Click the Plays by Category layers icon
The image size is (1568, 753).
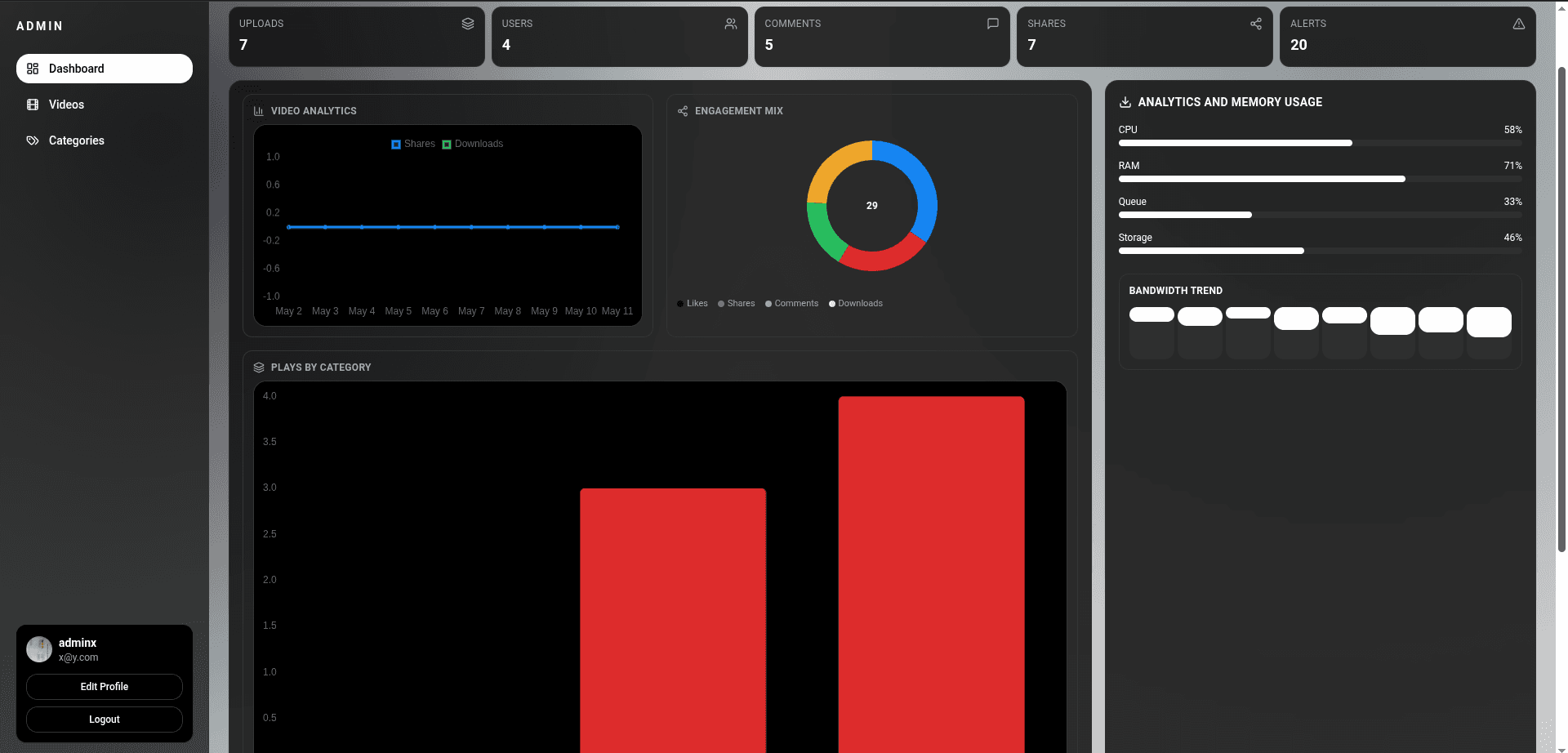coord(259,368)
